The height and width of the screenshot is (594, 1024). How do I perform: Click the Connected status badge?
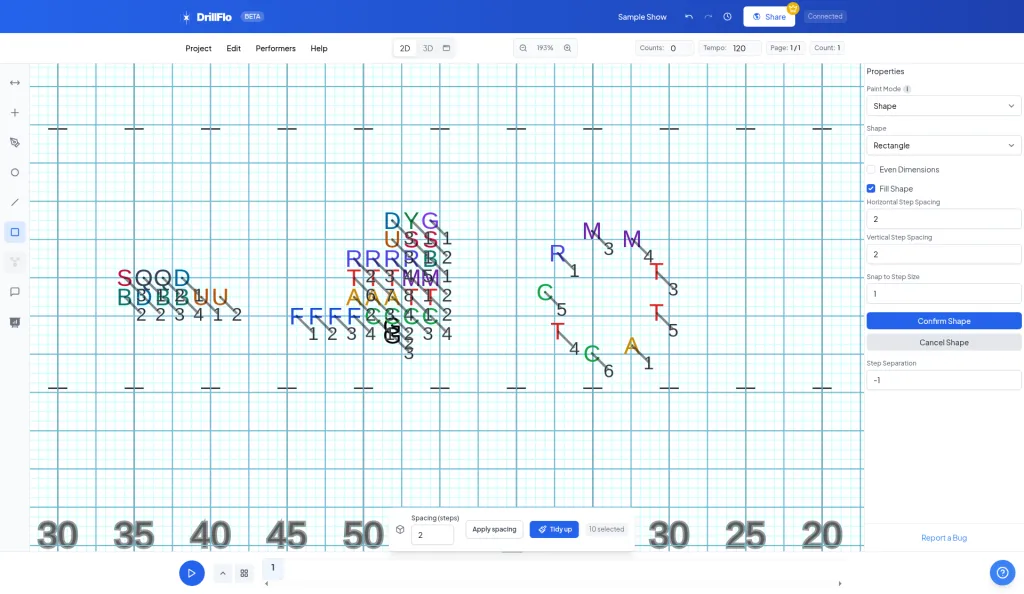(825, 16)
